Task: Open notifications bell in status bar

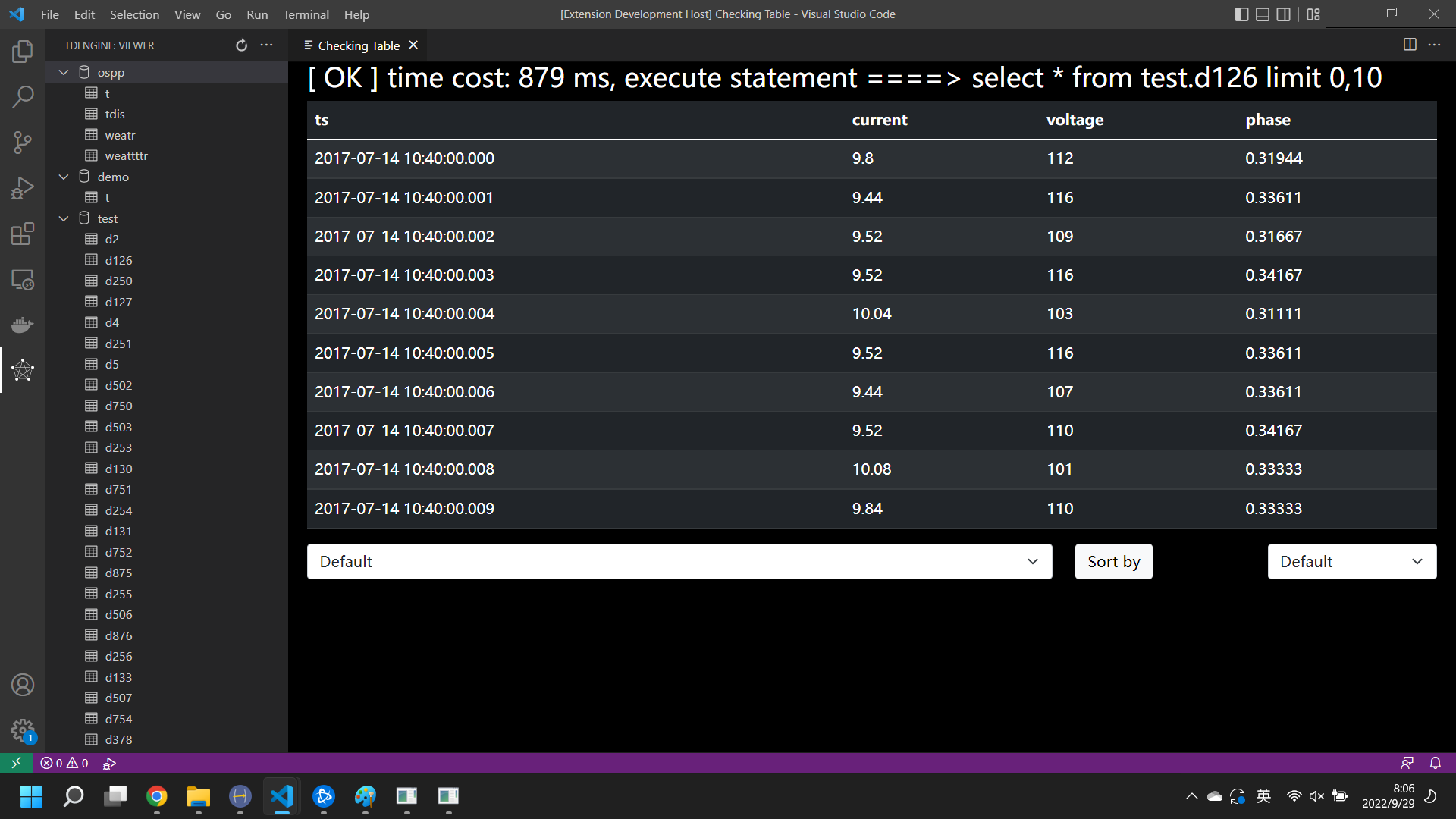Action: (x=1436, y=763)
